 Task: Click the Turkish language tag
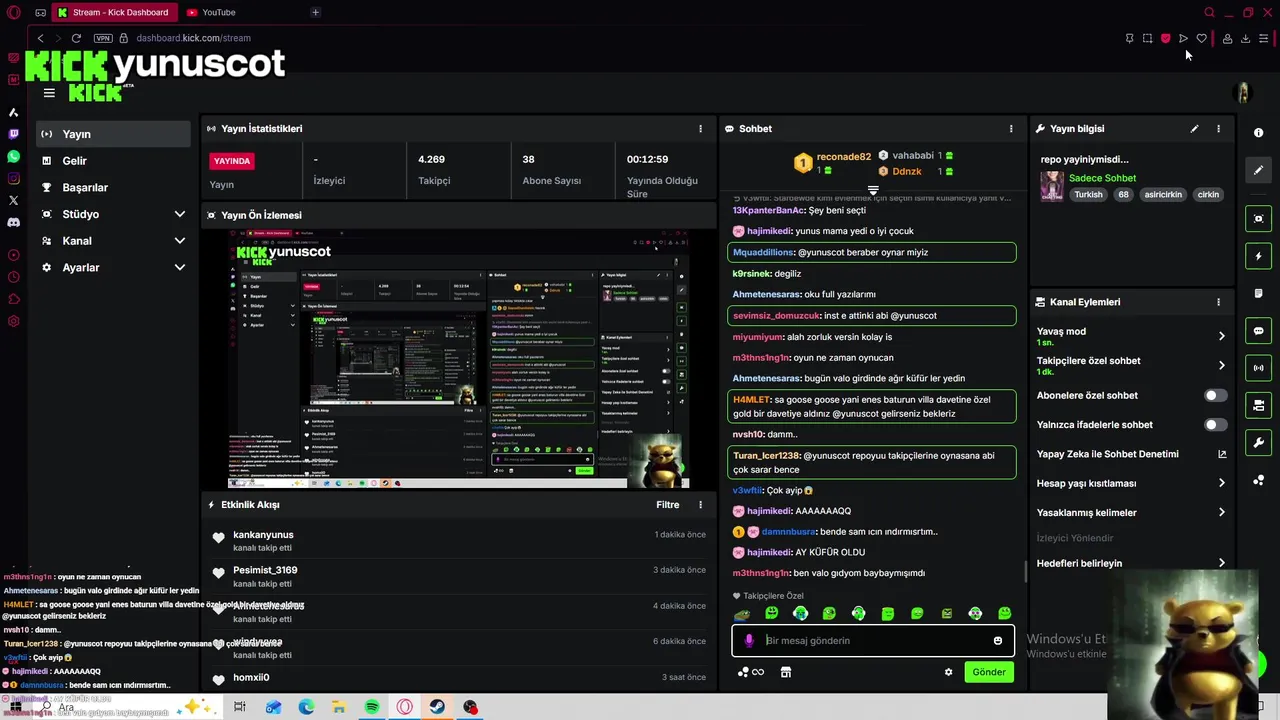tap(1088, 195)
